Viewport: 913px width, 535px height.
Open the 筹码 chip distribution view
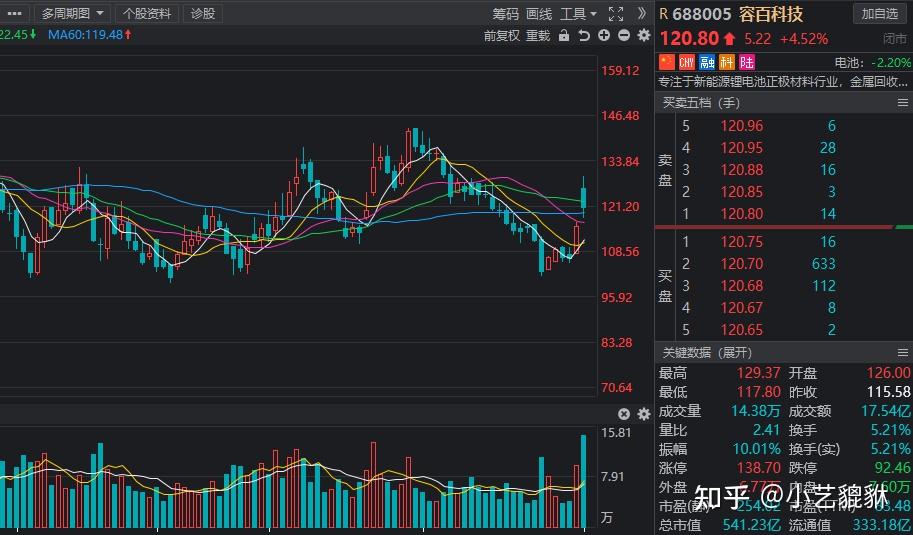(x=505, y=14)
